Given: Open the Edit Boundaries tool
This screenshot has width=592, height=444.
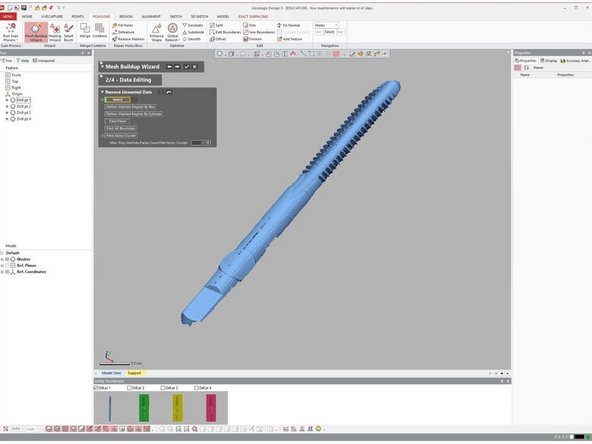Looking at the screenshot, I should coord(225,32).
